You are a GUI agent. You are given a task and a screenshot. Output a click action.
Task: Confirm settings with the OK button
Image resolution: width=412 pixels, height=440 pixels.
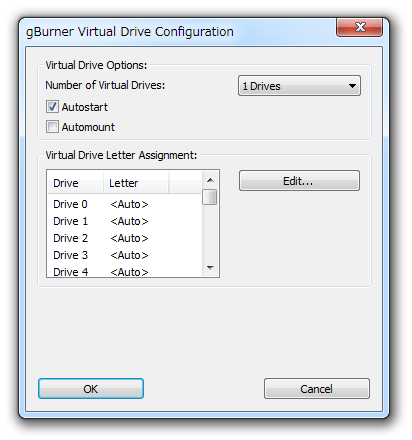click(91, 389)
